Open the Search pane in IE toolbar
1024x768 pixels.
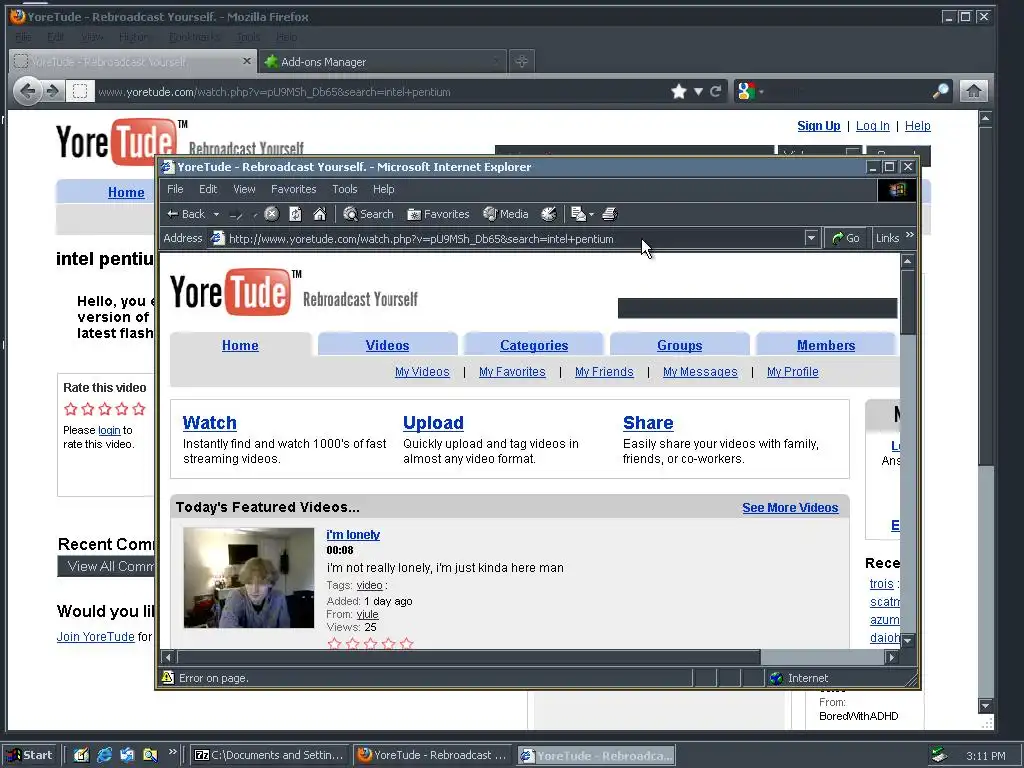point(368,214)
